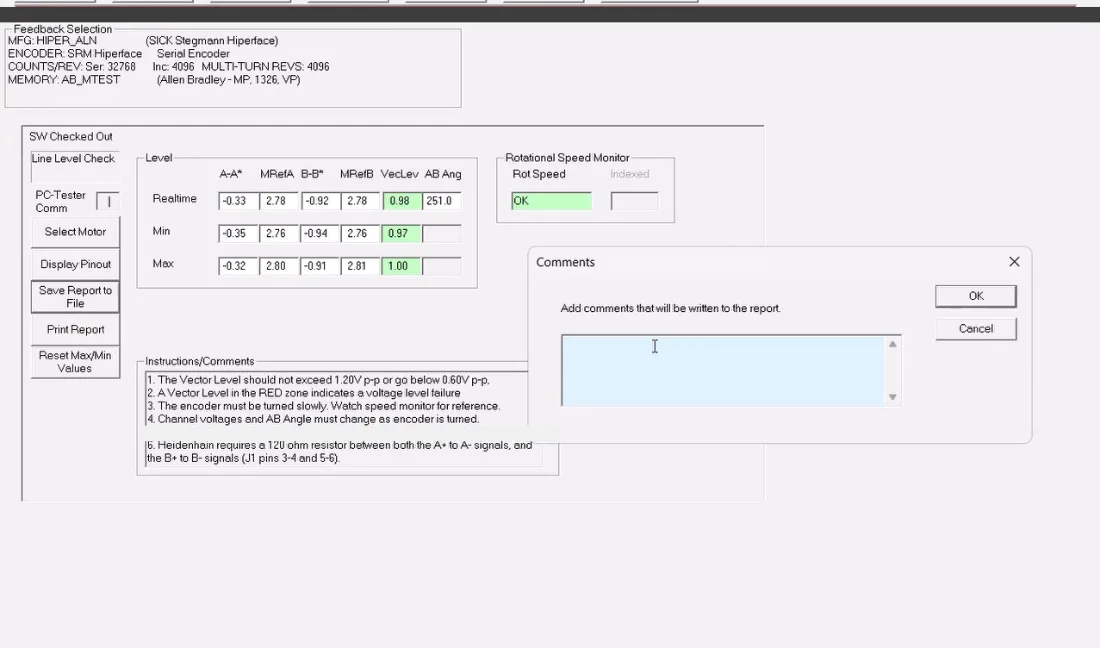Select Max A-A* value -0.32
Image resolution: width=1100 pixels, height=648 pixels.
[237, 266]
